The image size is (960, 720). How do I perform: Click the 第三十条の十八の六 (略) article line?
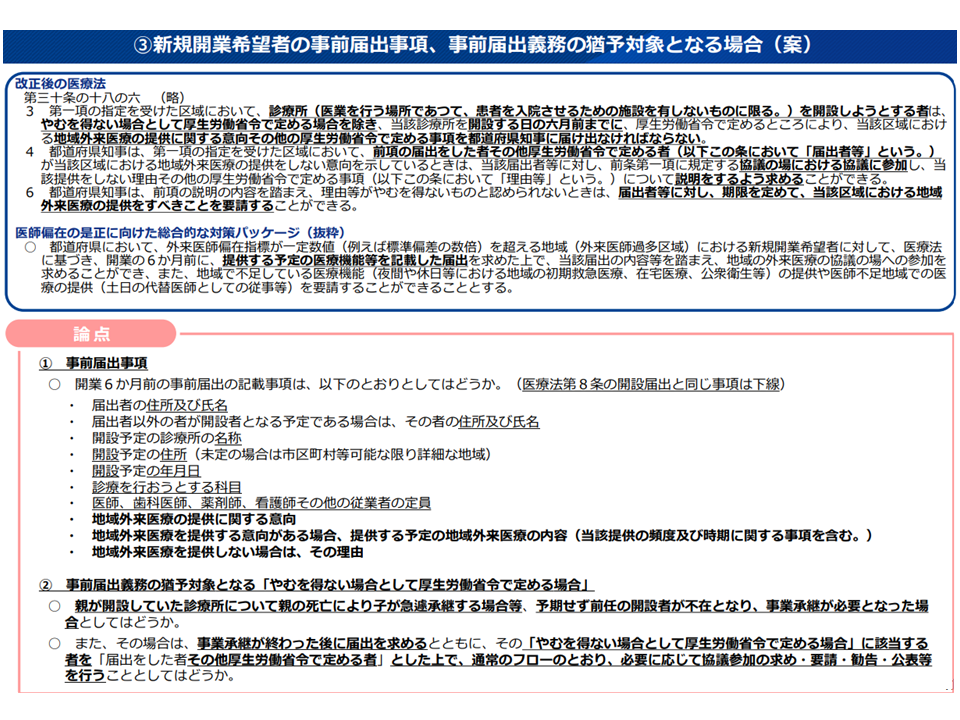104,97
